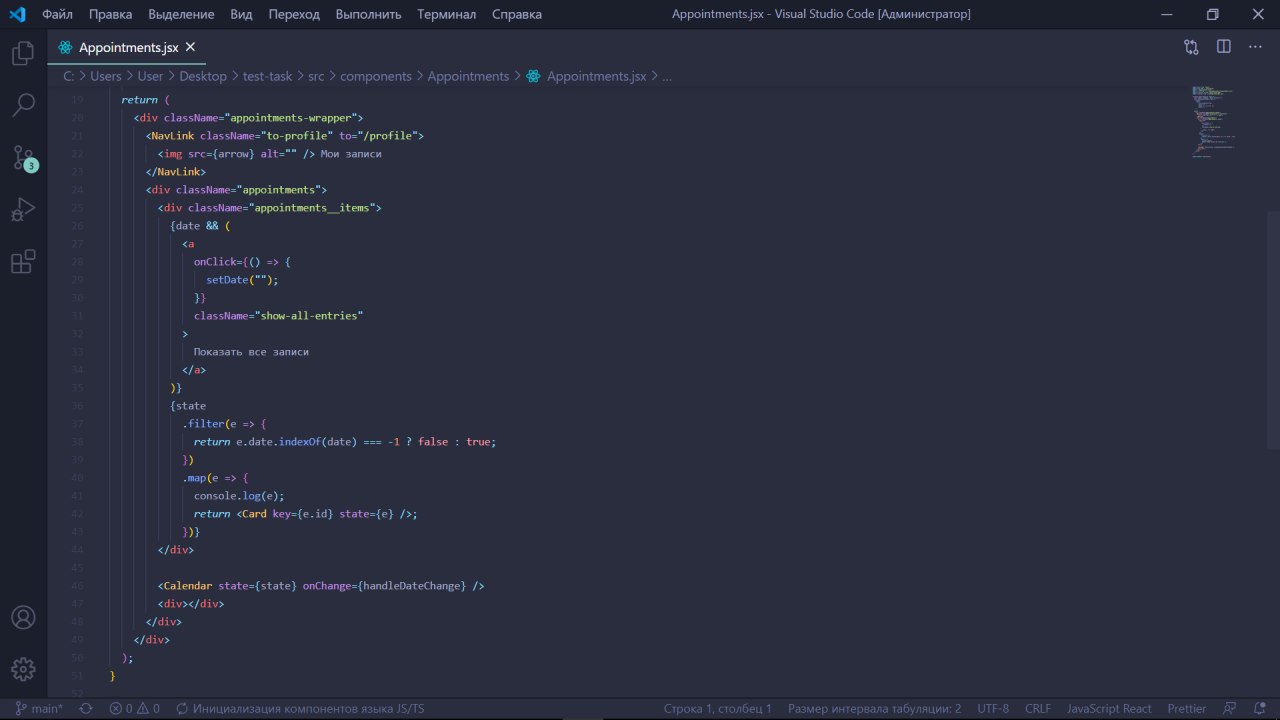Open Source Control with 3 pending changes
The width and height of the screenshot is (1280, 720).
pyautogui.click(x=23, y=158)
